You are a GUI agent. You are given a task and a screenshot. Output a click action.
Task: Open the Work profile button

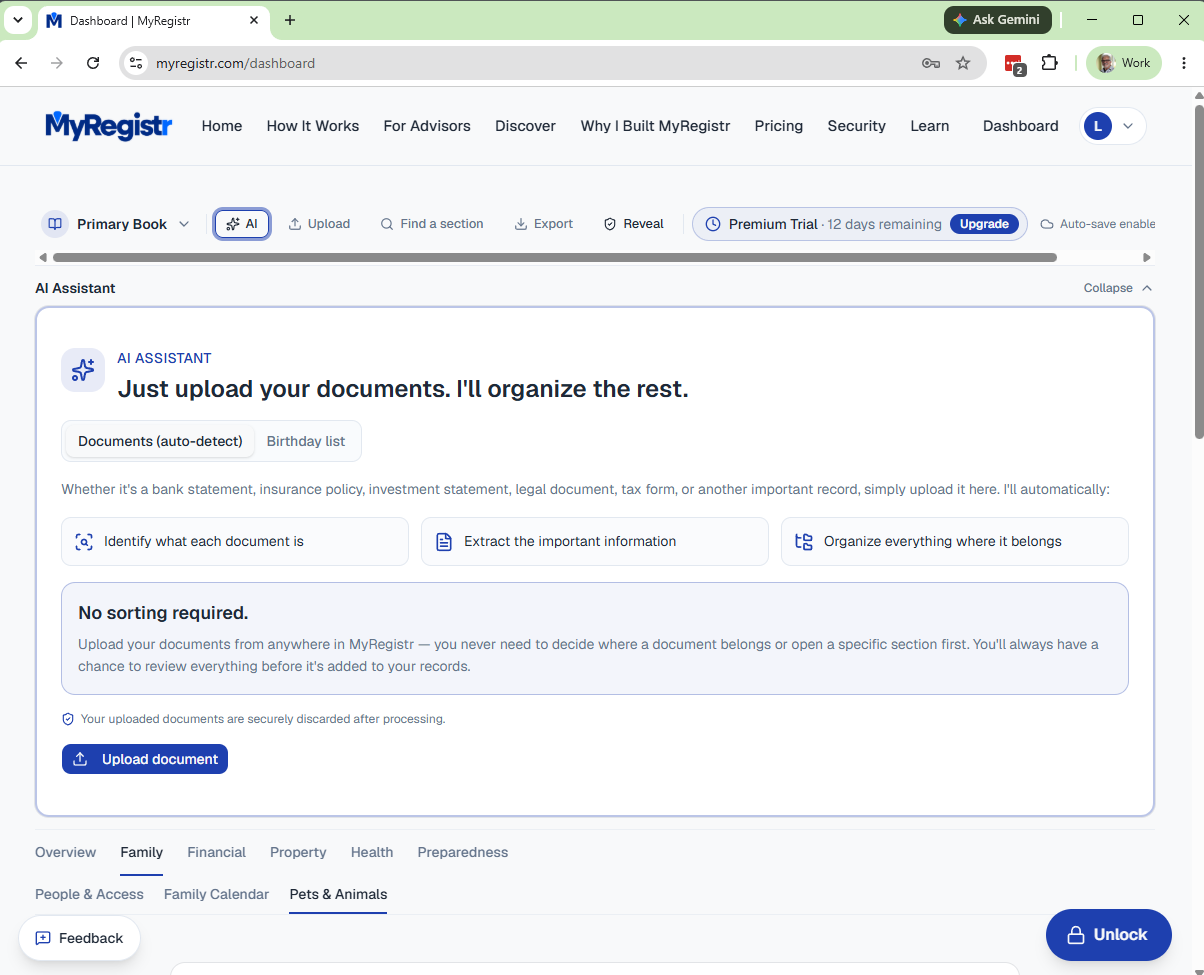point(1124,63)
